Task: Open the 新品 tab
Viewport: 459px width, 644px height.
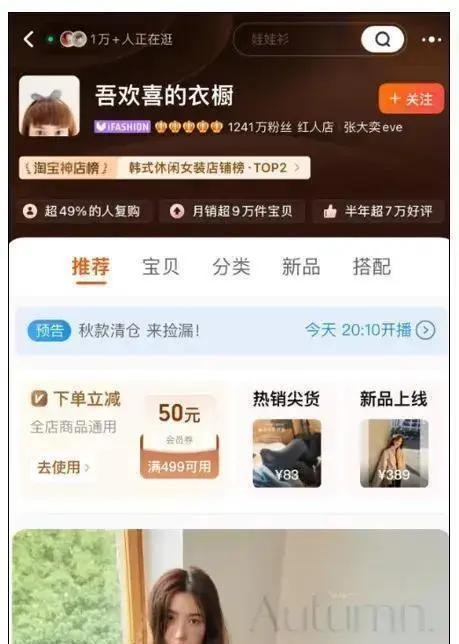Action: (301, 267)
